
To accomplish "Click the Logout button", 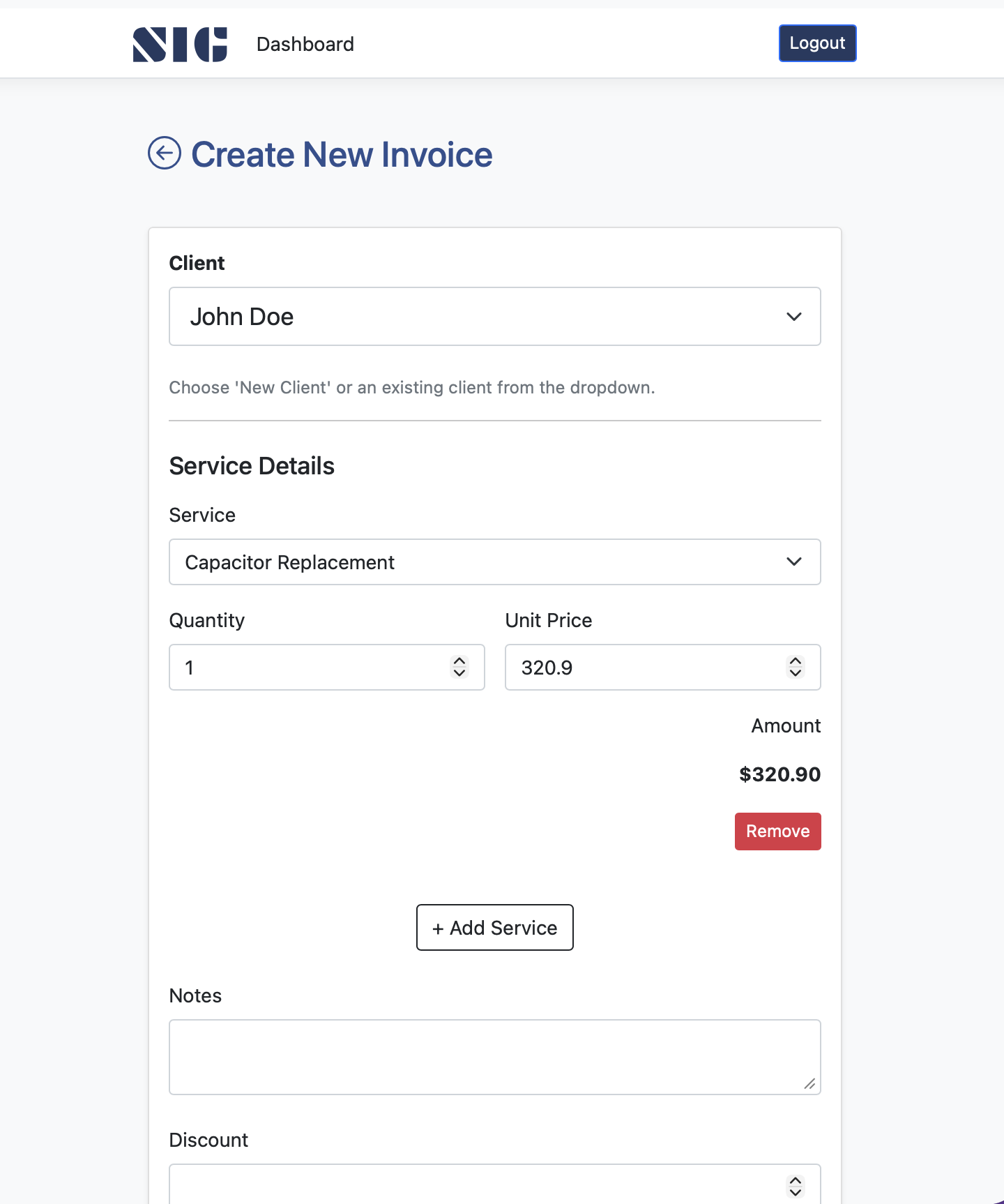I will (816, 43).
